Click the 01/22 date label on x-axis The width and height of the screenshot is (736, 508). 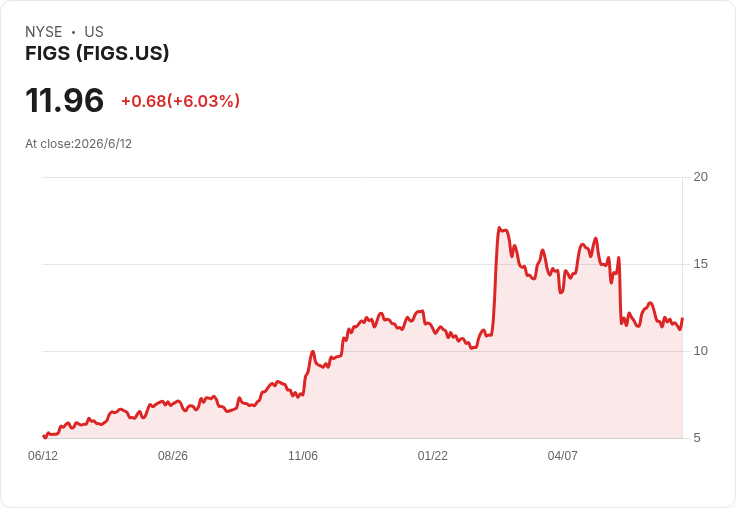click(x=432, y=455)
